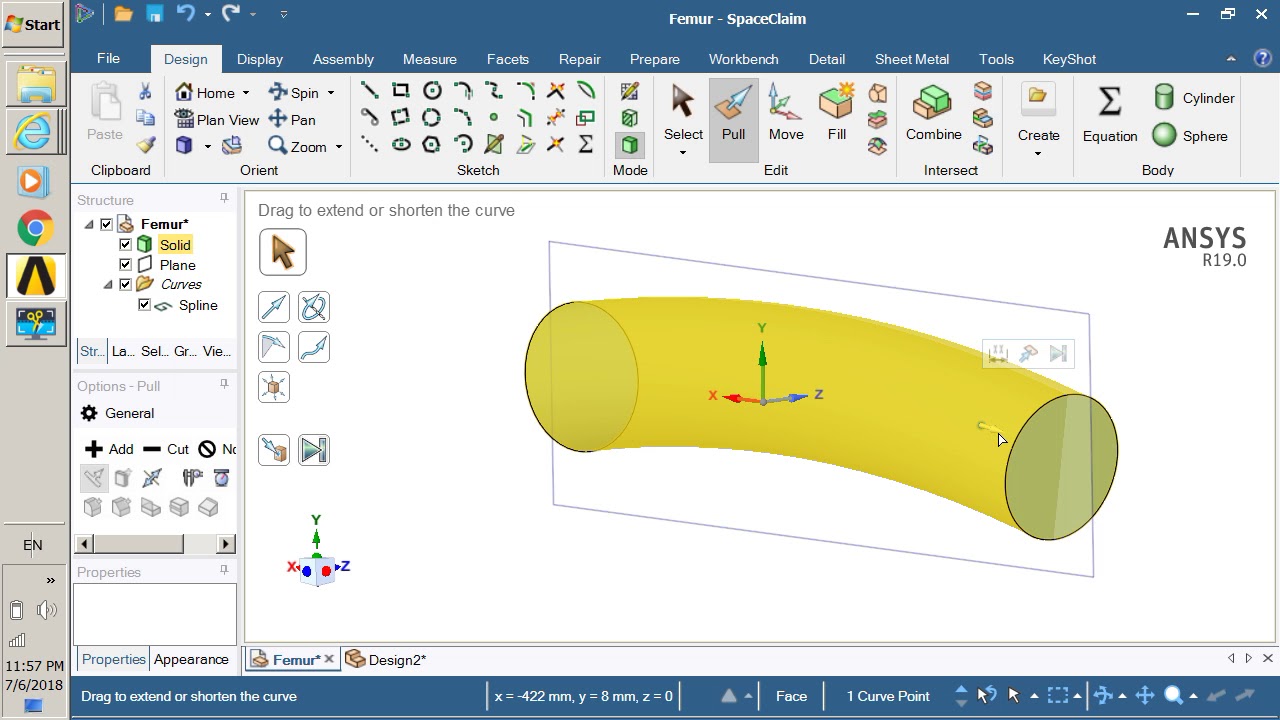
Task: Click the Open folder icon in title bar
Action: [123, 14]
